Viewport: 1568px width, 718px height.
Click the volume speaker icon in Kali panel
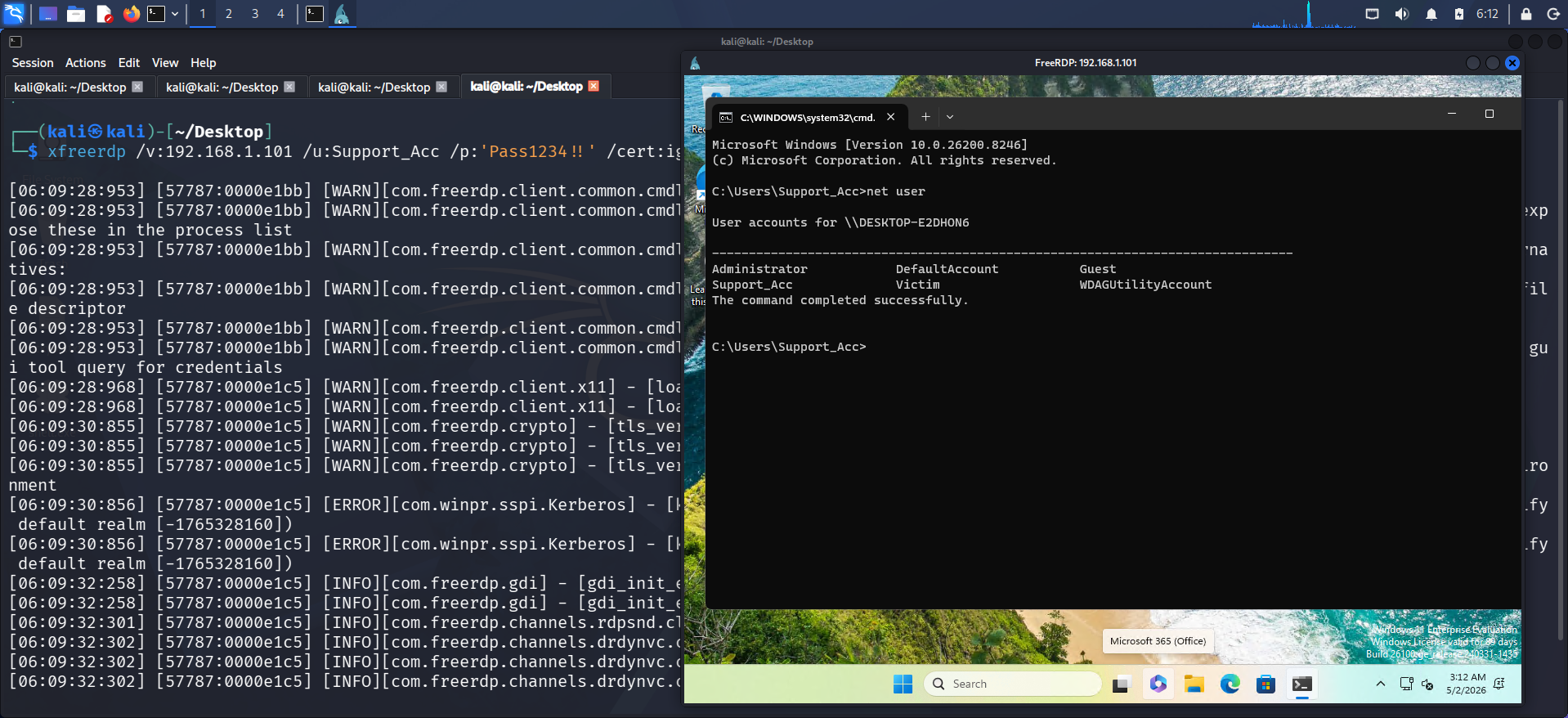(1401, 14)
